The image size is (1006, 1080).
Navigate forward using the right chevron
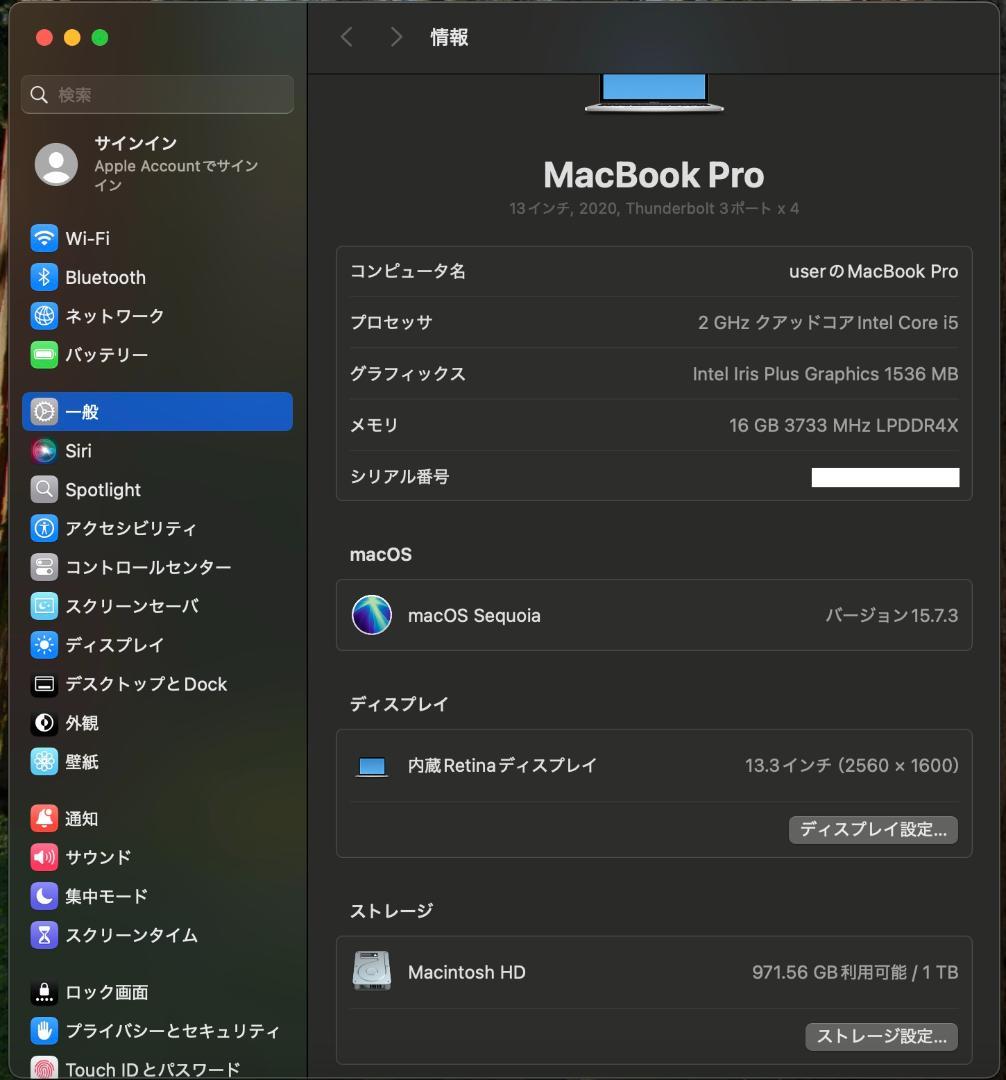coord(396,36)
